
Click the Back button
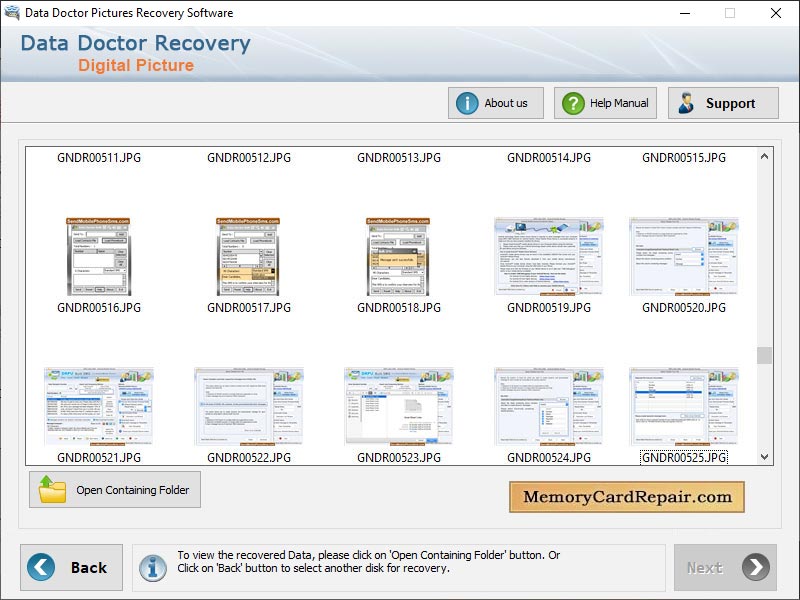point(70,567)
